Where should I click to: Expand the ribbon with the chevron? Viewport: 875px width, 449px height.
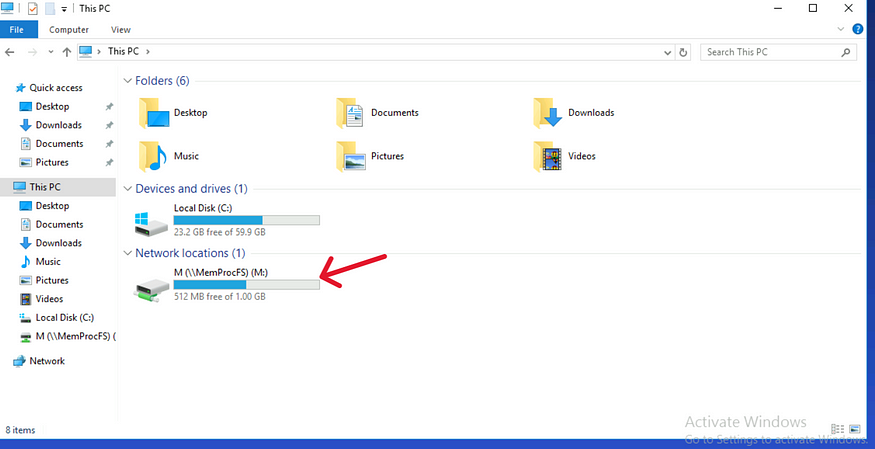[841, 29]
